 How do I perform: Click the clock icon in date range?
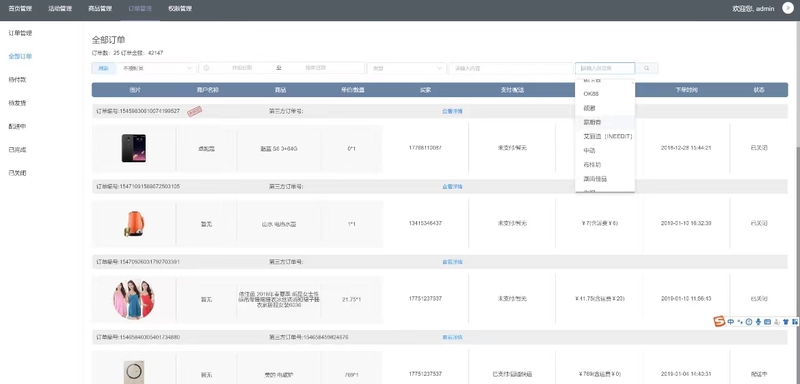click(x=206, y=68)
